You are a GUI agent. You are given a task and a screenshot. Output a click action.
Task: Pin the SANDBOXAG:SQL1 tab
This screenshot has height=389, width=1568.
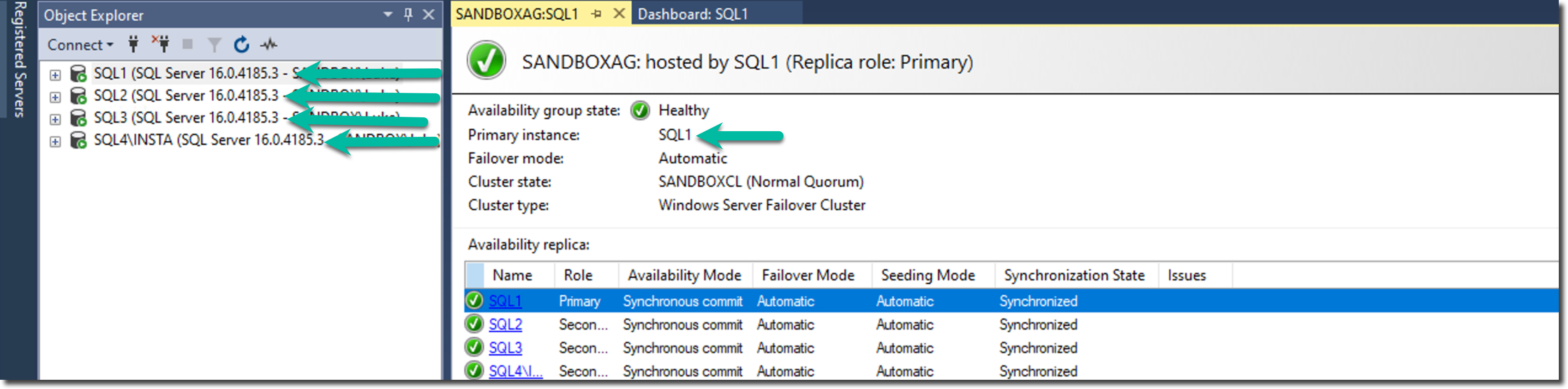tap(597, 13)
